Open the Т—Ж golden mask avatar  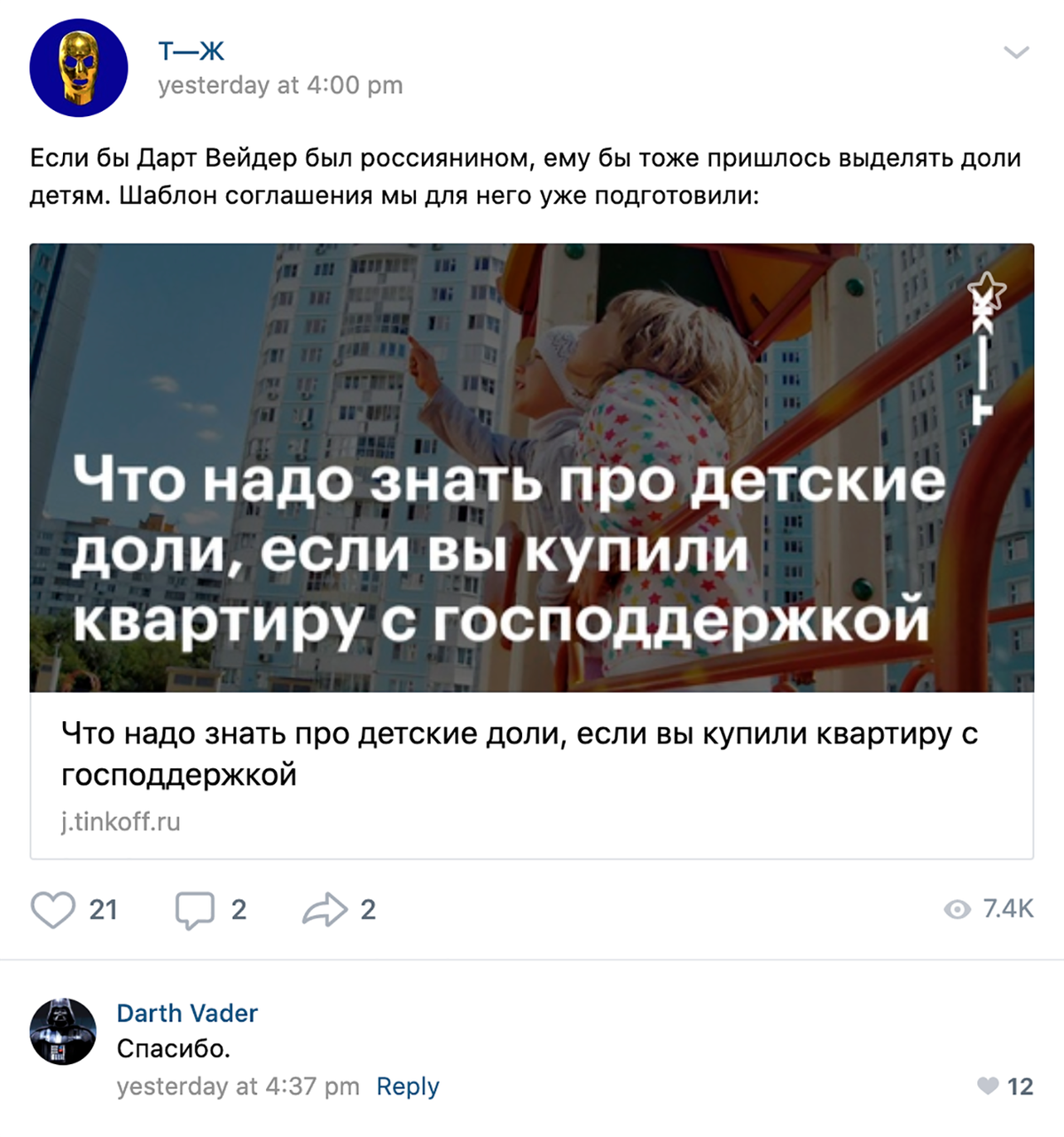pyautogui.click(x=79, y=67)
